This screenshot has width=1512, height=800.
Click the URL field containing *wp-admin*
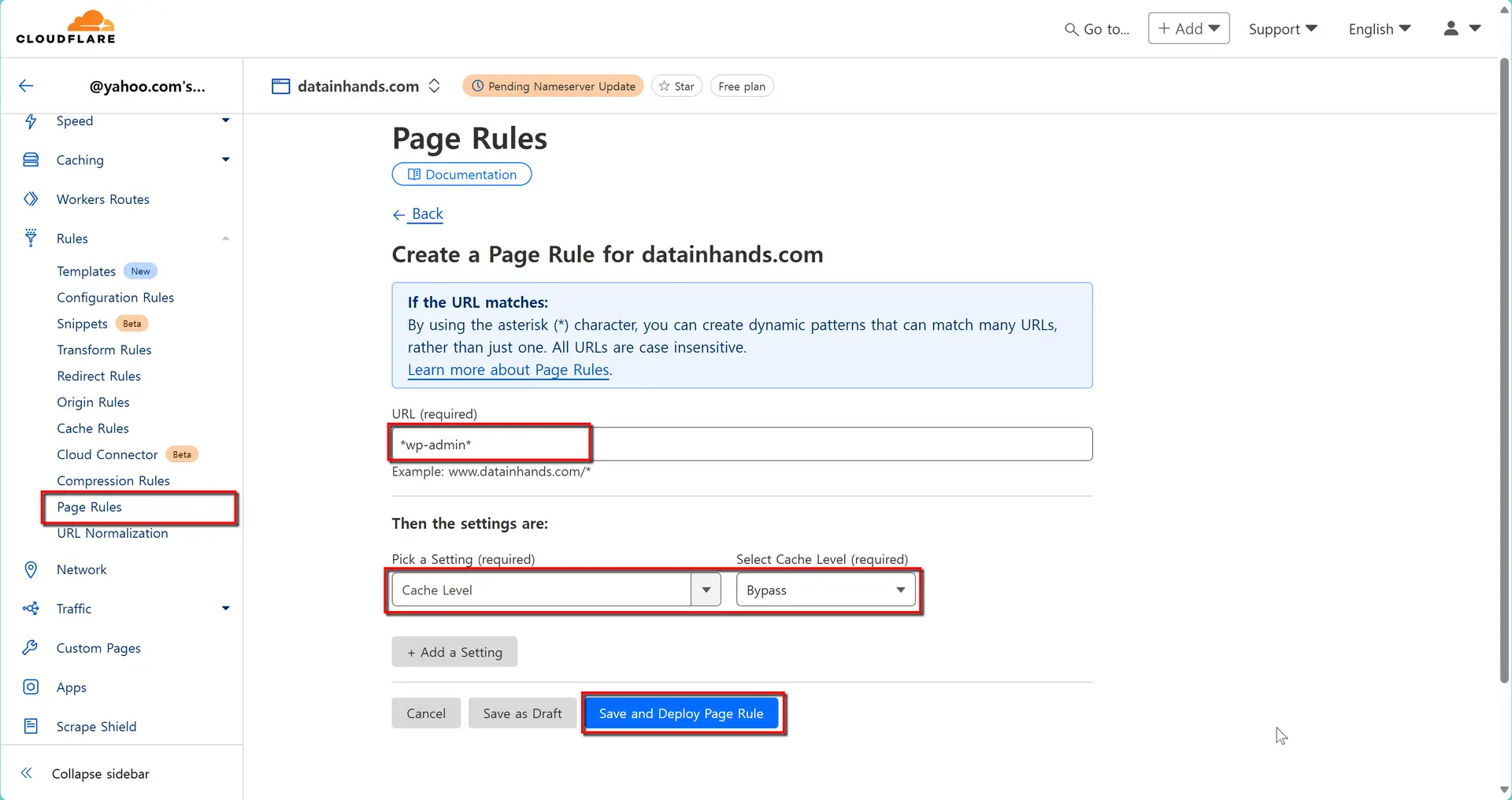click(x=489, y=444)
